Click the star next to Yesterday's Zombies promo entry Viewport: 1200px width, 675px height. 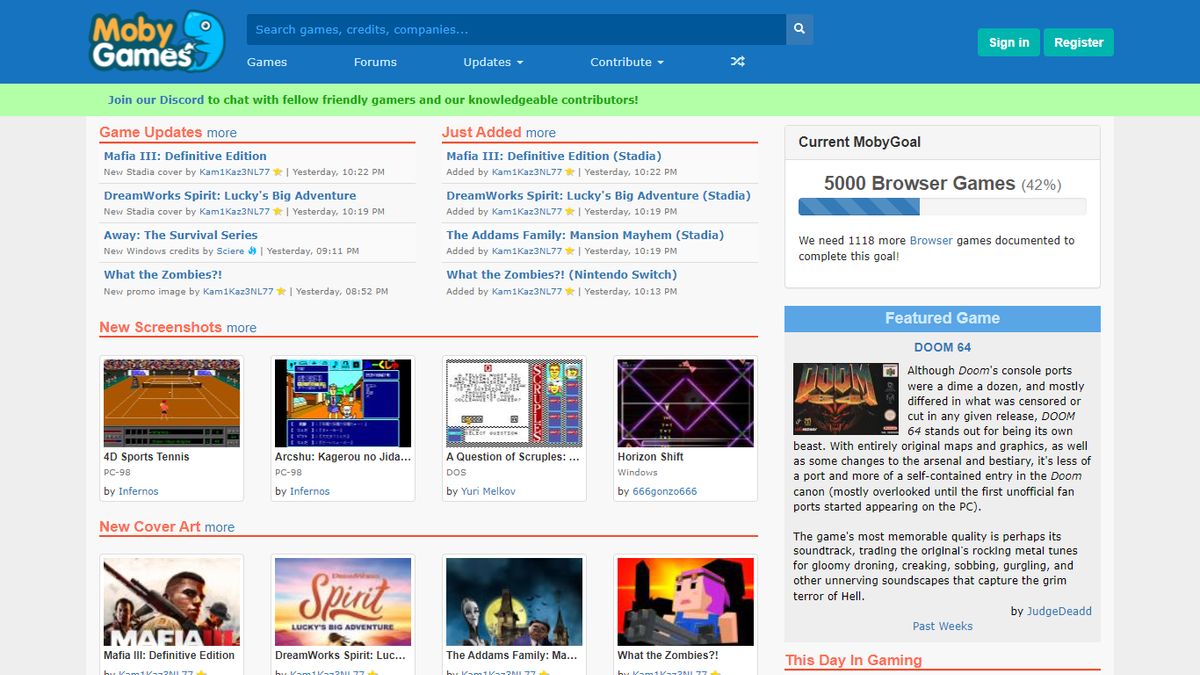[x=280, y=291]
